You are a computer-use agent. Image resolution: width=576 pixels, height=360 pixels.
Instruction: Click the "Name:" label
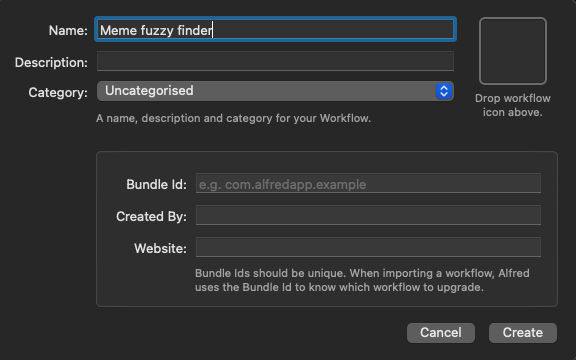tap(68, 30)
